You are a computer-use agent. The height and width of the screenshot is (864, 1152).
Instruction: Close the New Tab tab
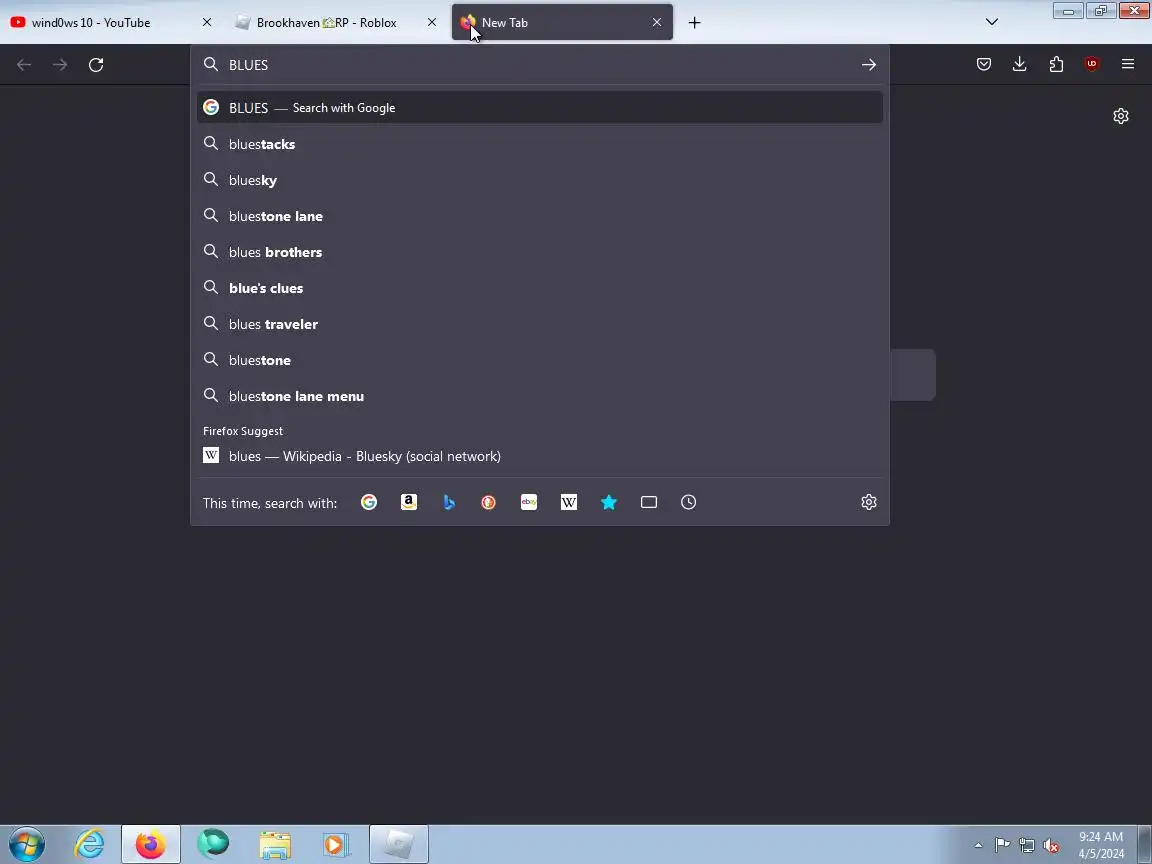point(657,23)
